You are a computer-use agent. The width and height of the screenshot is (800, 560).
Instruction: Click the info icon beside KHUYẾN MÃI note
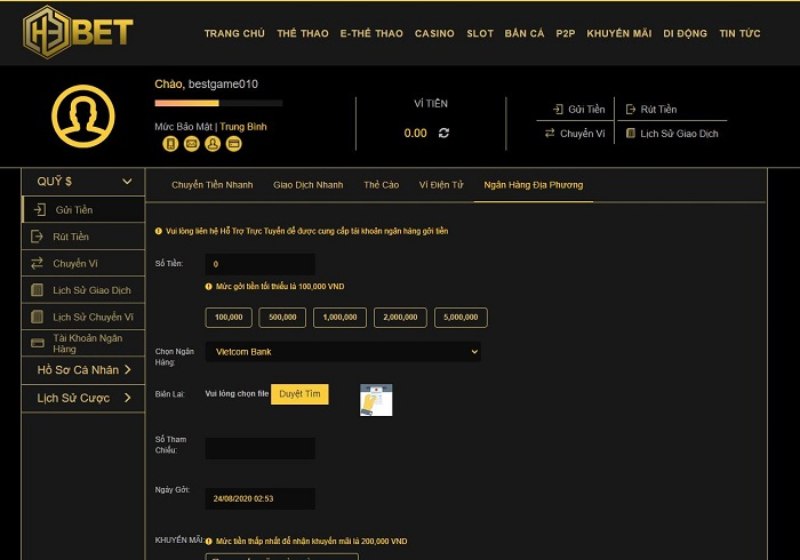208,541
